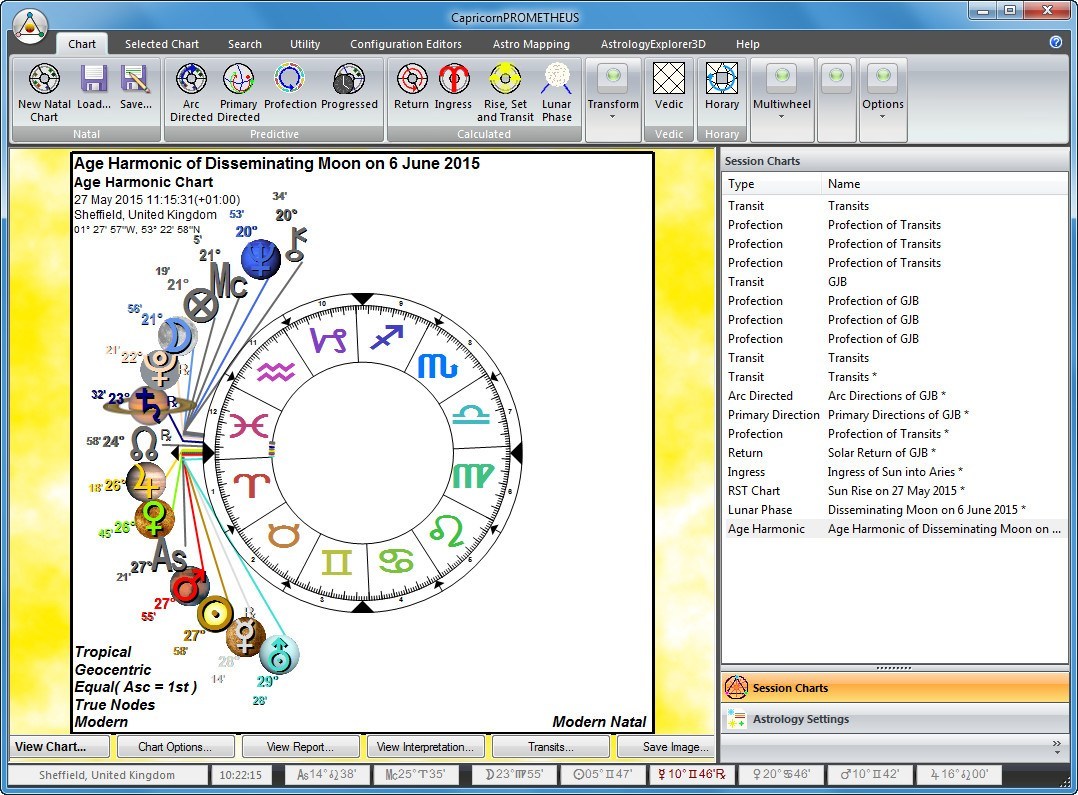
Task: Click the New Natal Chart icon
Action: click(44, 78)
